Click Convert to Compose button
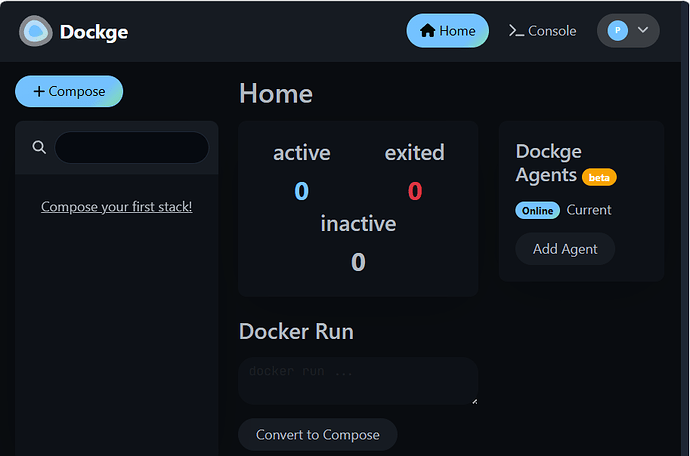 tap(317, 435)
